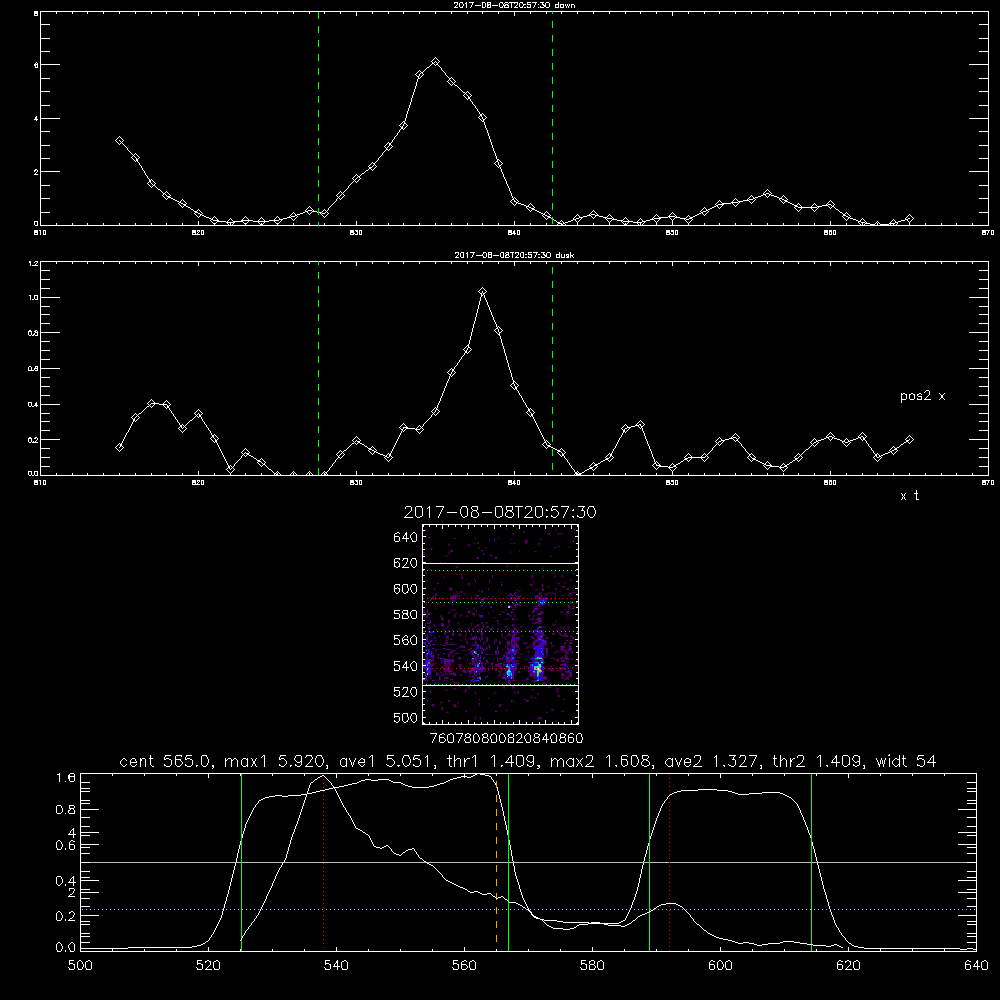
Task: Click the '760780800820840860' spectrogram x-axis label
Action: (x=506, y=739)
